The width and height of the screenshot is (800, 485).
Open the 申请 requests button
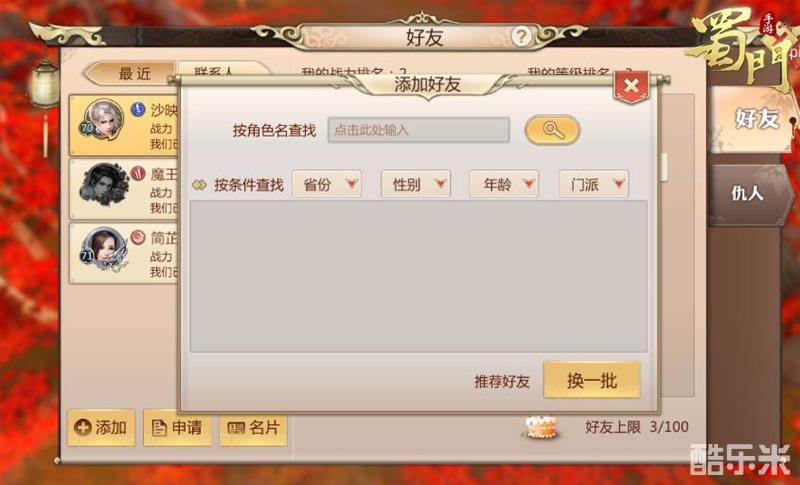coord(177,427)
